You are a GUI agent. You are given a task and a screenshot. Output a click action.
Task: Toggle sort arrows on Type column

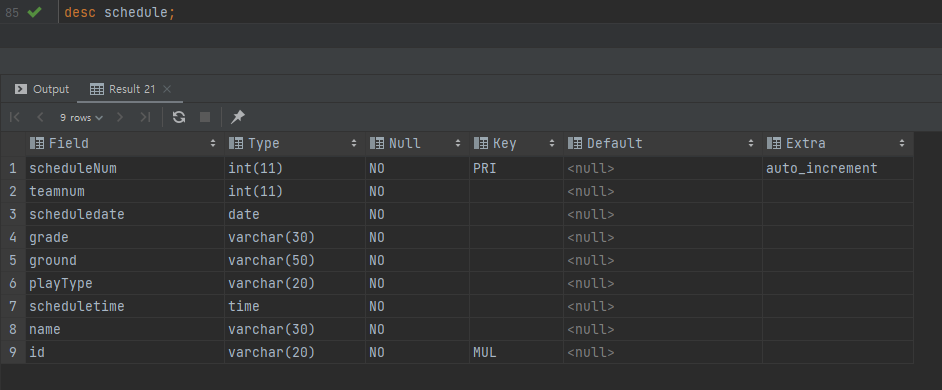354,144
